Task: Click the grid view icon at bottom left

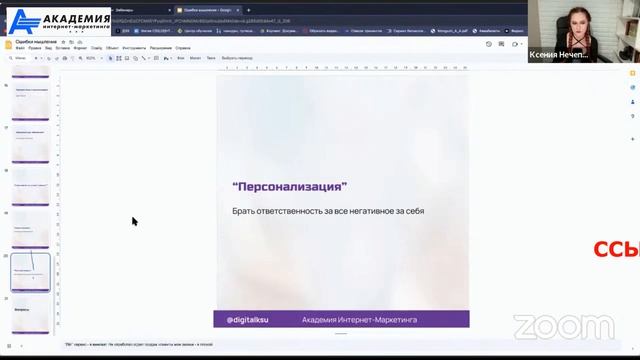Action: click(x=9, y=346)
